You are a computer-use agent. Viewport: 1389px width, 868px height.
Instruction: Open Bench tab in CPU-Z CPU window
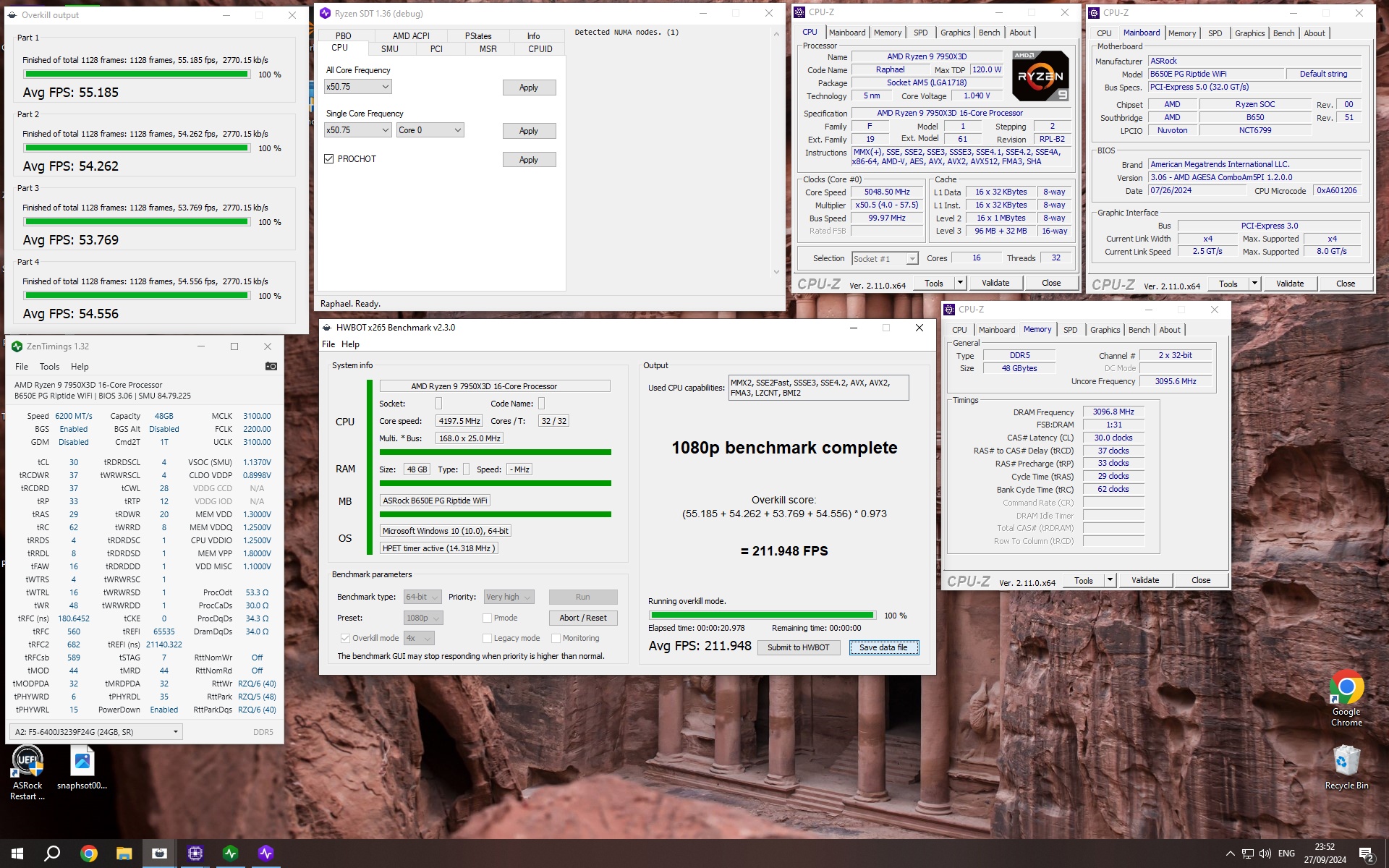point(989,33)
